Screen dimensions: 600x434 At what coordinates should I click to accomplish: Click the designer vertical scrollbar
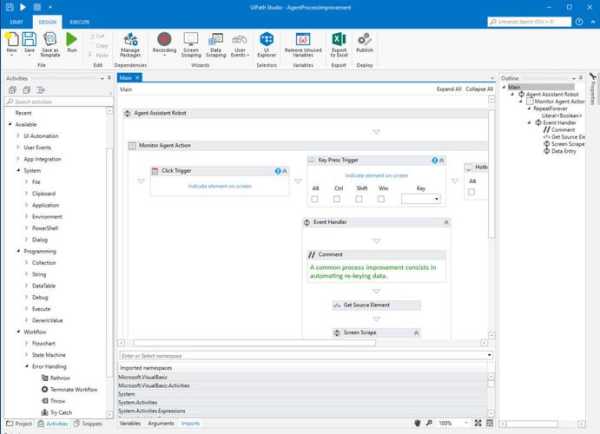[491, 174]
